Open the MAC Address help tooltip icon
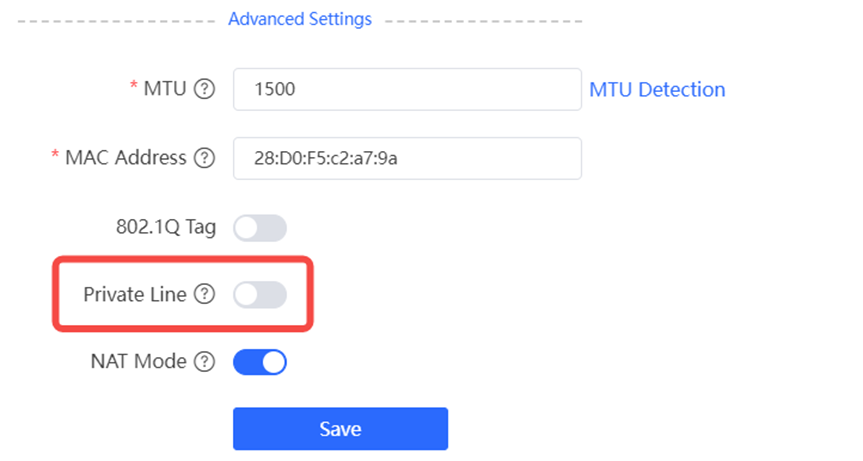 click(204, 158)
